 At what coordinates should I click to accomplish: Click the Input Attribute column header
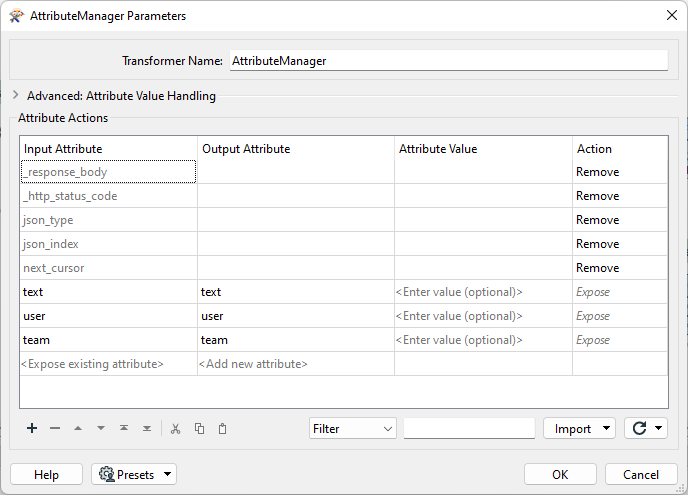pyautogui.click(x=108, y=149)
